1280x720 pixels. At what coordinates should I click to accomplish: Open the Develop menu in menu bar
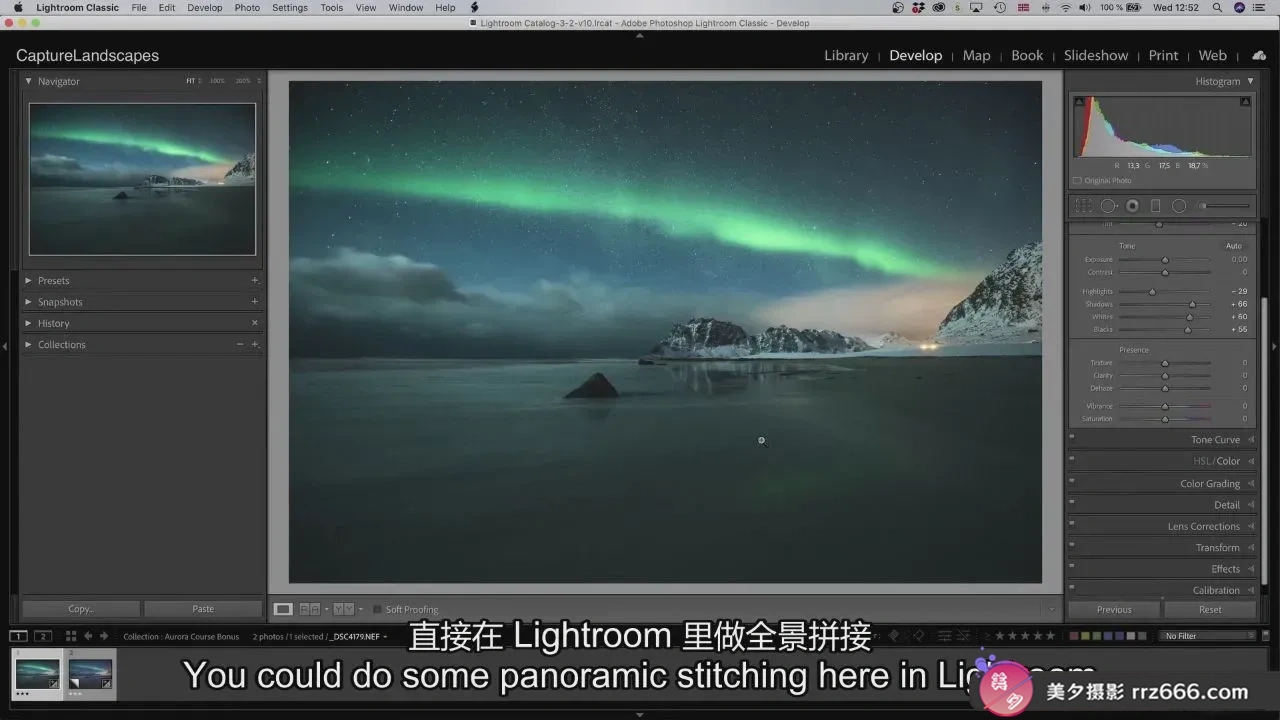click(x=205, y=8)
